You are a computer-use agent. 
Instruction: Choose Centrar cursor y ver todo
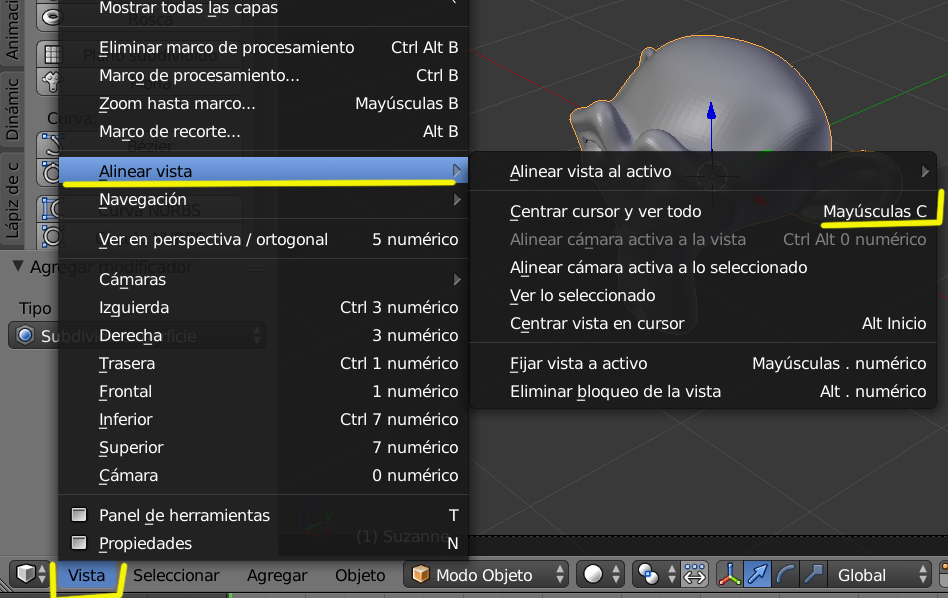703,212
